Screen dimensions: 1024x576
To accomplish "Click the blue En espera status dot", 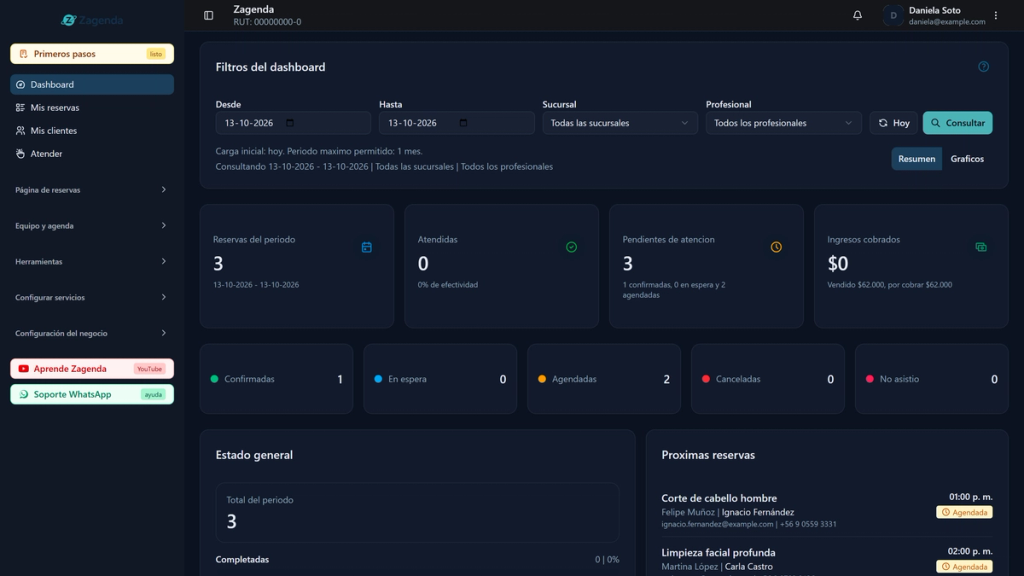I will (378, 379).
